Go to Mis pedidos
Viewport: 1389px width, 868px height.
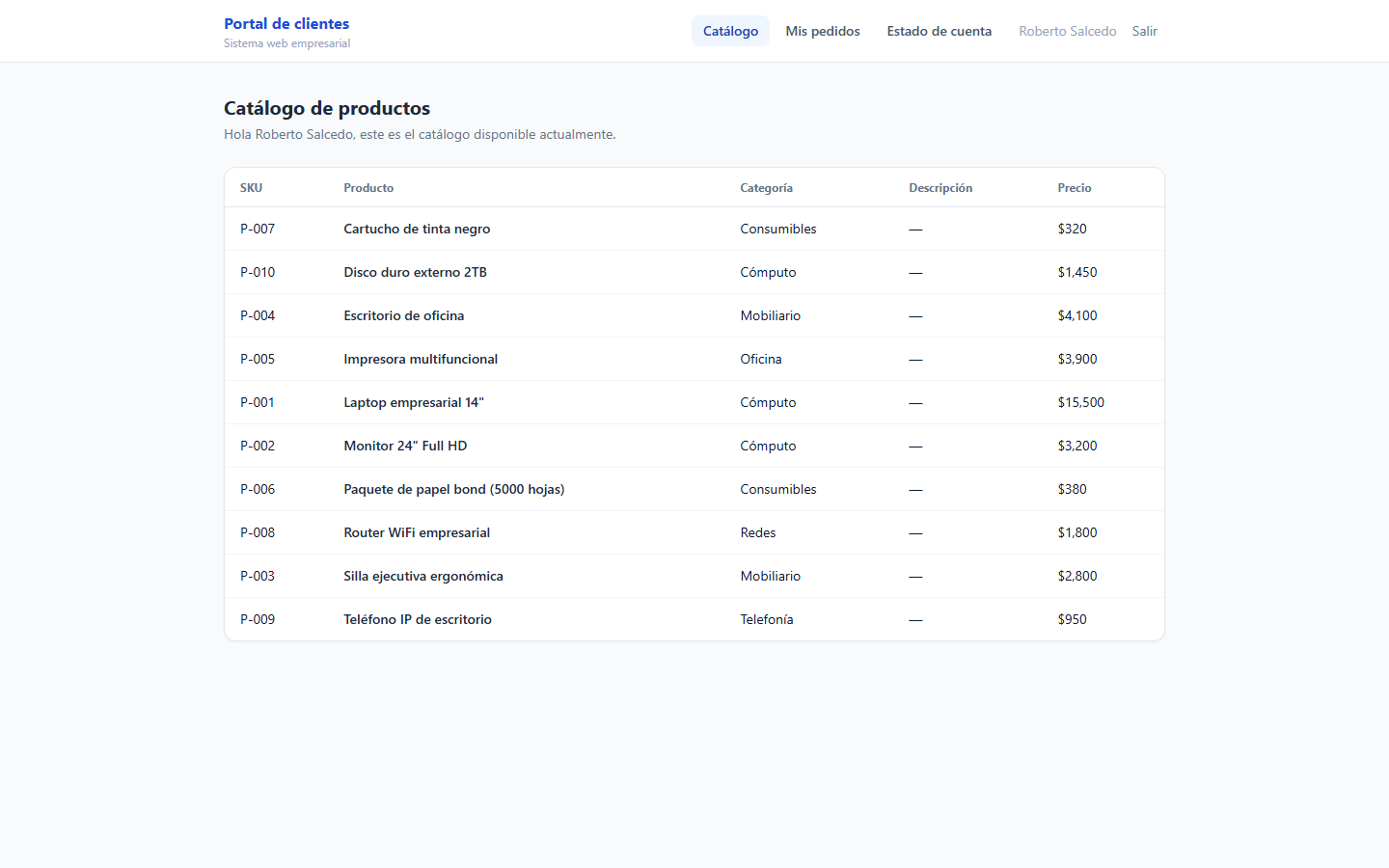(823, 31)
